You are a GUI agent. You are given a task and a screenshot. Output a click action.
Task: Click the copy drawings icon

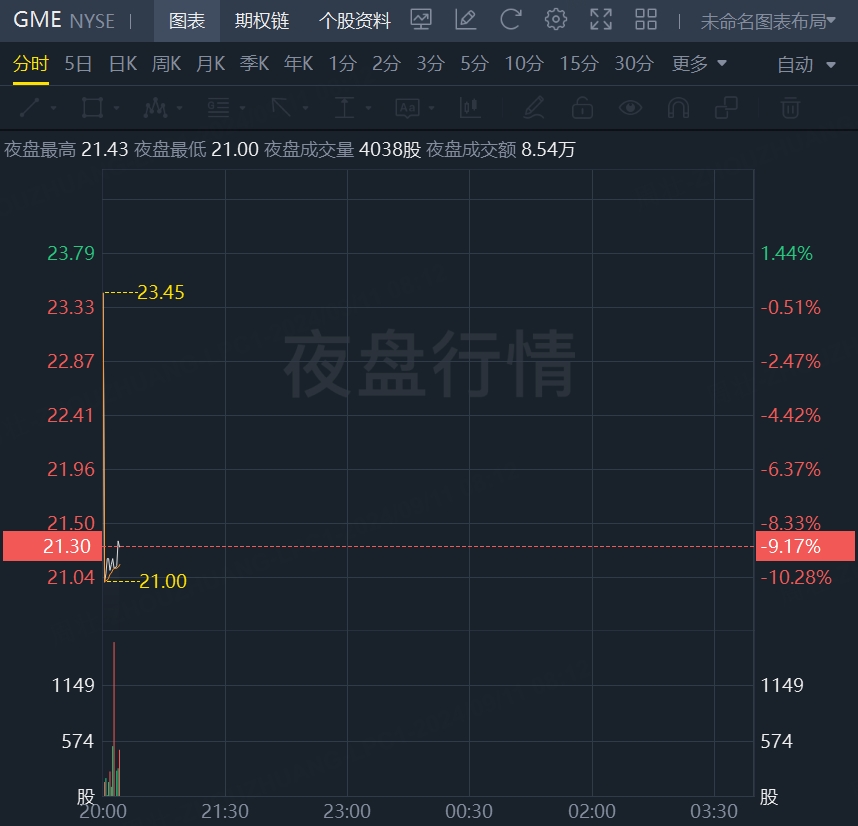[x=726, y=108]
